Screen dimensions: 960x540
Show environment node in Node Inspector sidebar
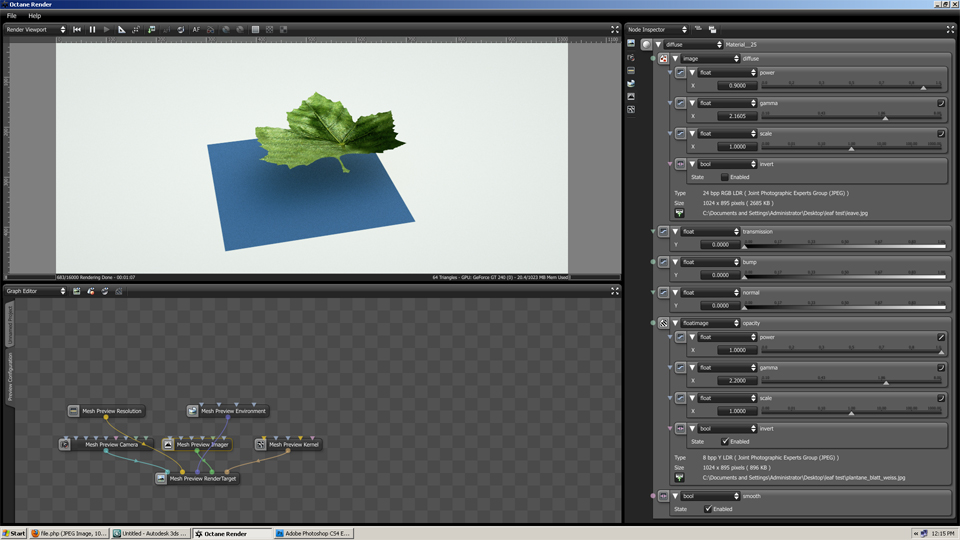[x=631, y=83]
